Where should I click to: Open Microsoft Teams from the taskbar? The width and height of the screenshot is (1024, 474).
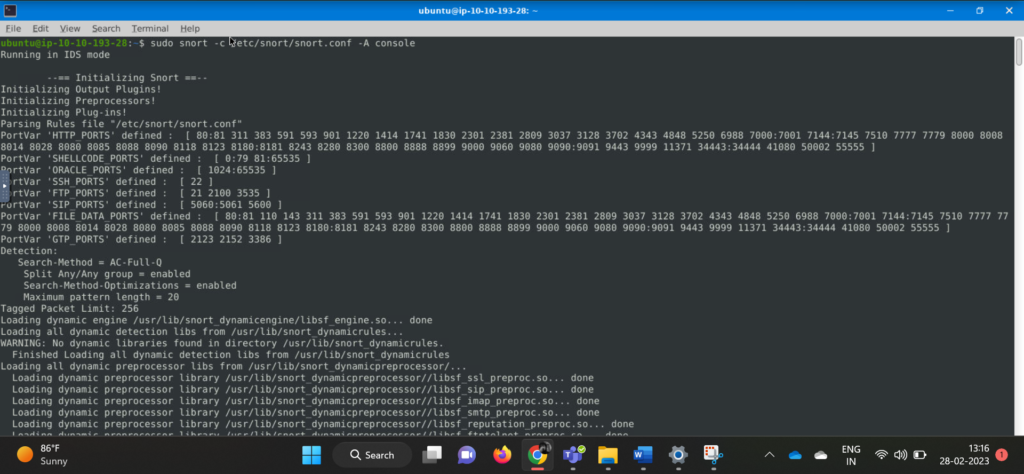pyautogui.click(x=572, y=455)
